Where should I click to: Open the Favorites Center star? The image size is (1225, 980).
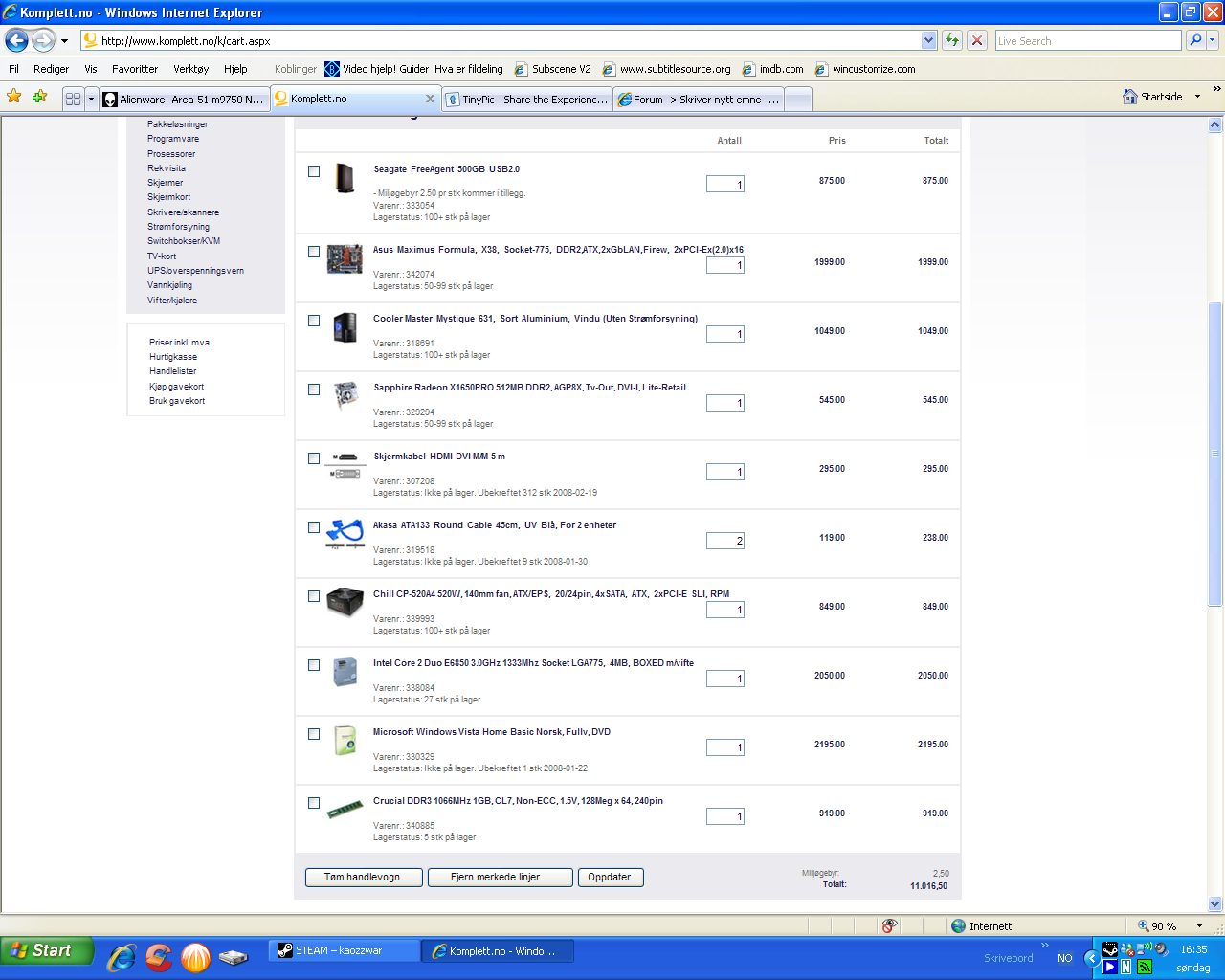[x=14, y=97]
